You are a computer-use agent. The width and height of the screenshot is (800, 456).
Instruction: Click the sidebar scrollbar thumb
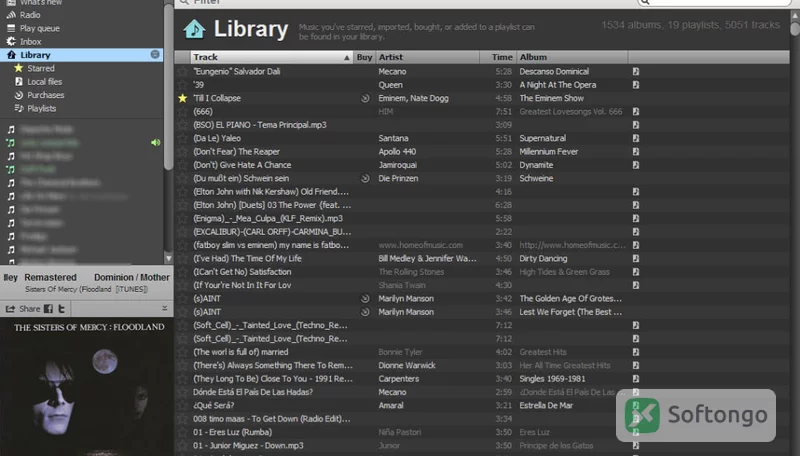click(x=168, y=87)
